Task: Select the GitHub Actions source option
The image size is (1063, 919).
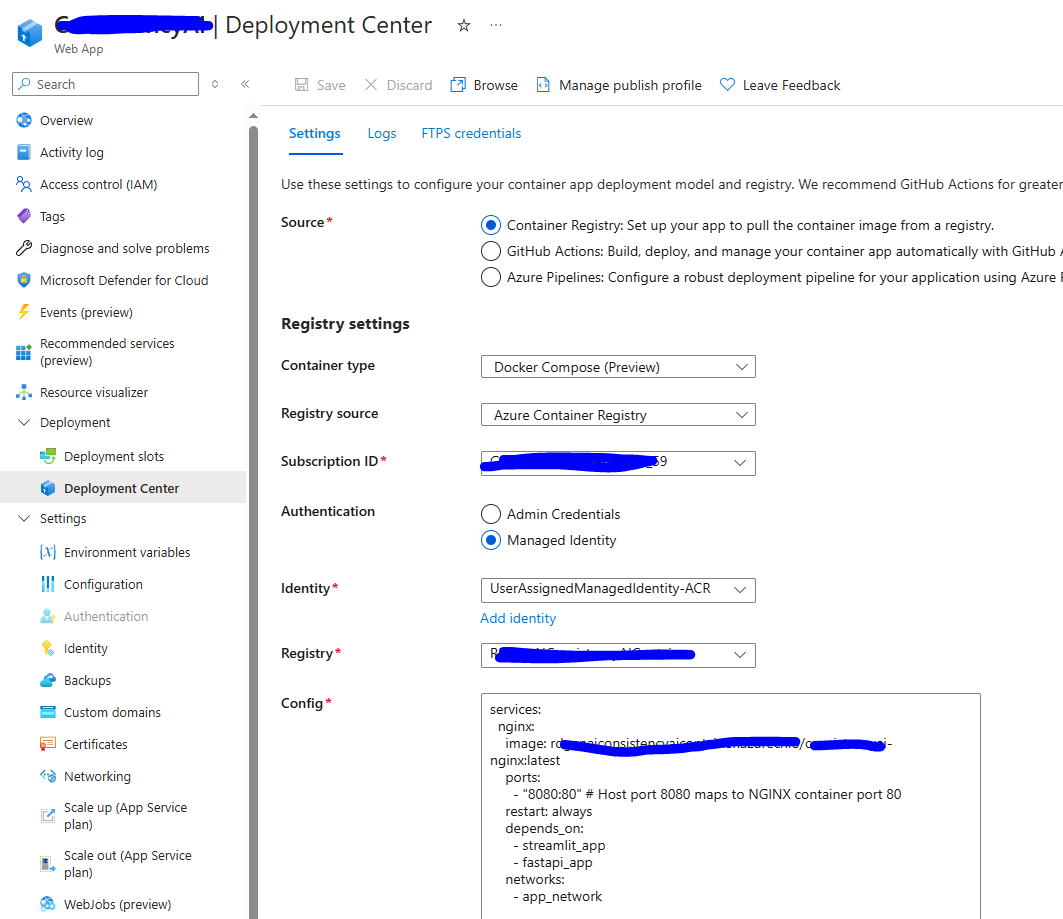Action: pyautogui.click(x=490, y=251)
